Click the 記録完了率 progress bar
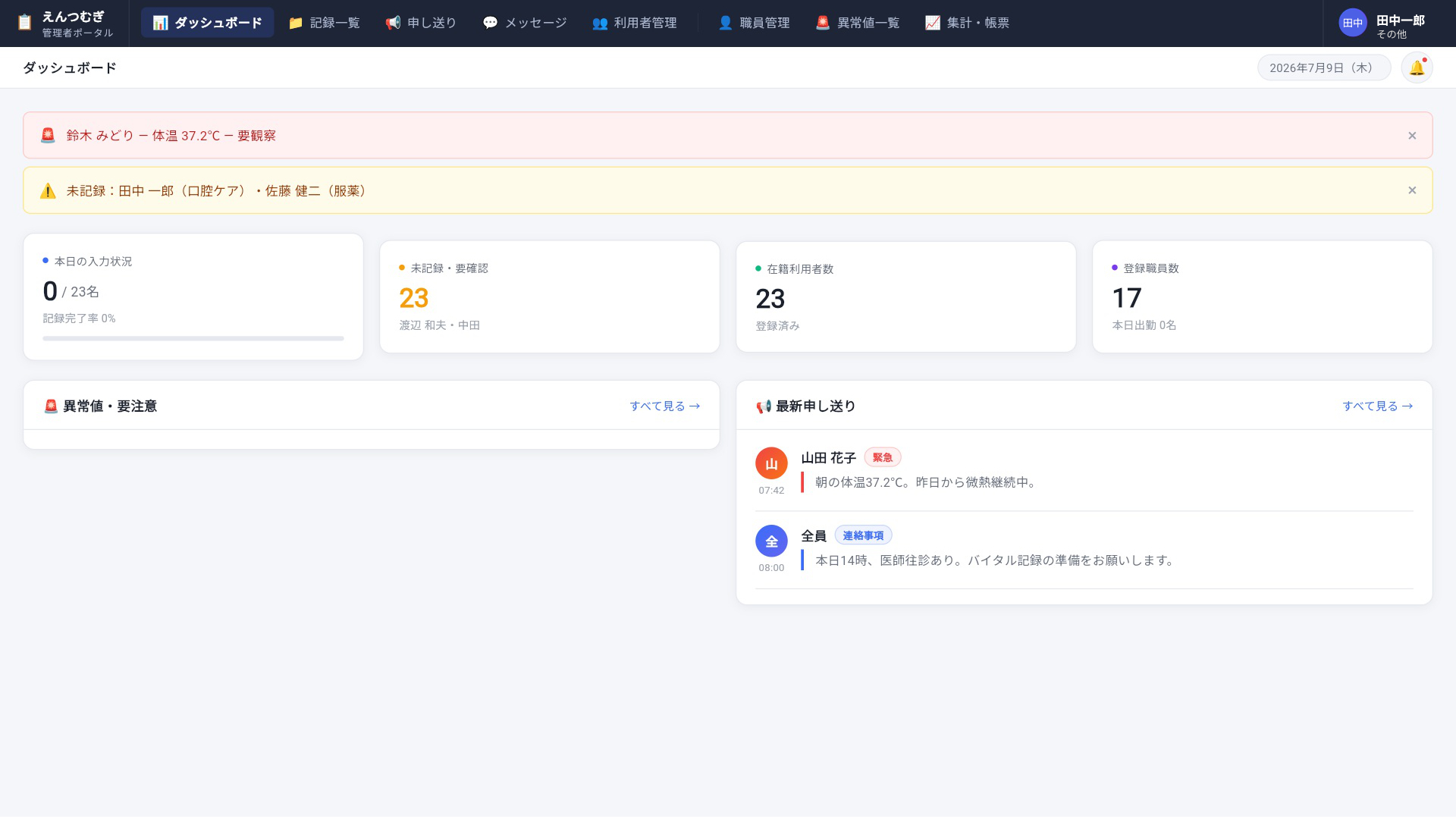The width and height of the screenshot is (1456, 819). click(193, 338)
